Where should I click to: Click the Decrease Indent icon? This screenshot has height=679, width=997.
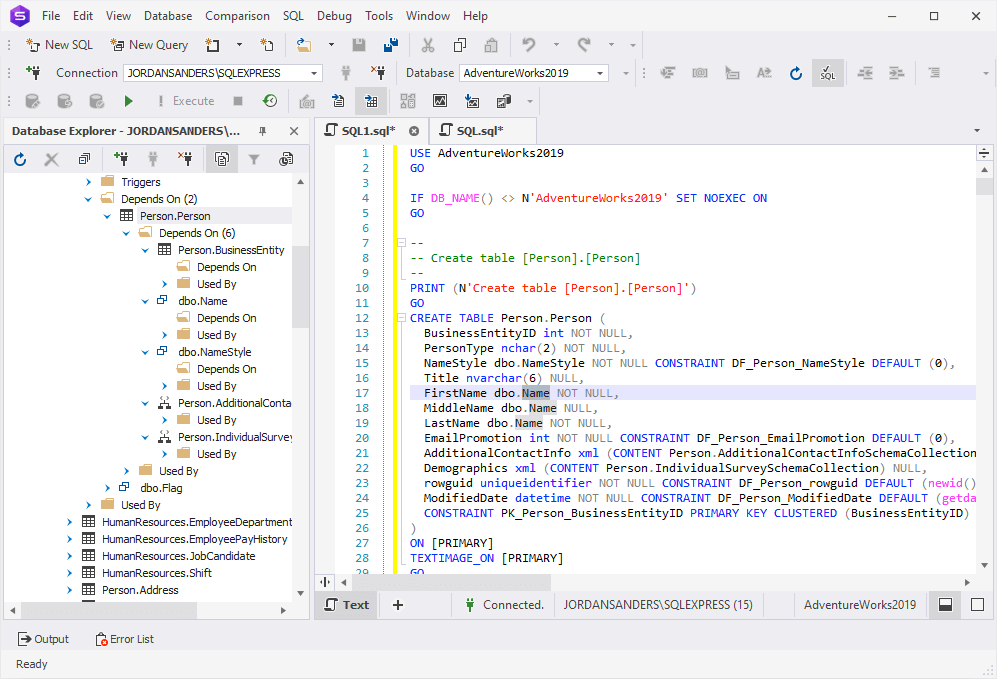pyautogui.click(x=865, y=73)
